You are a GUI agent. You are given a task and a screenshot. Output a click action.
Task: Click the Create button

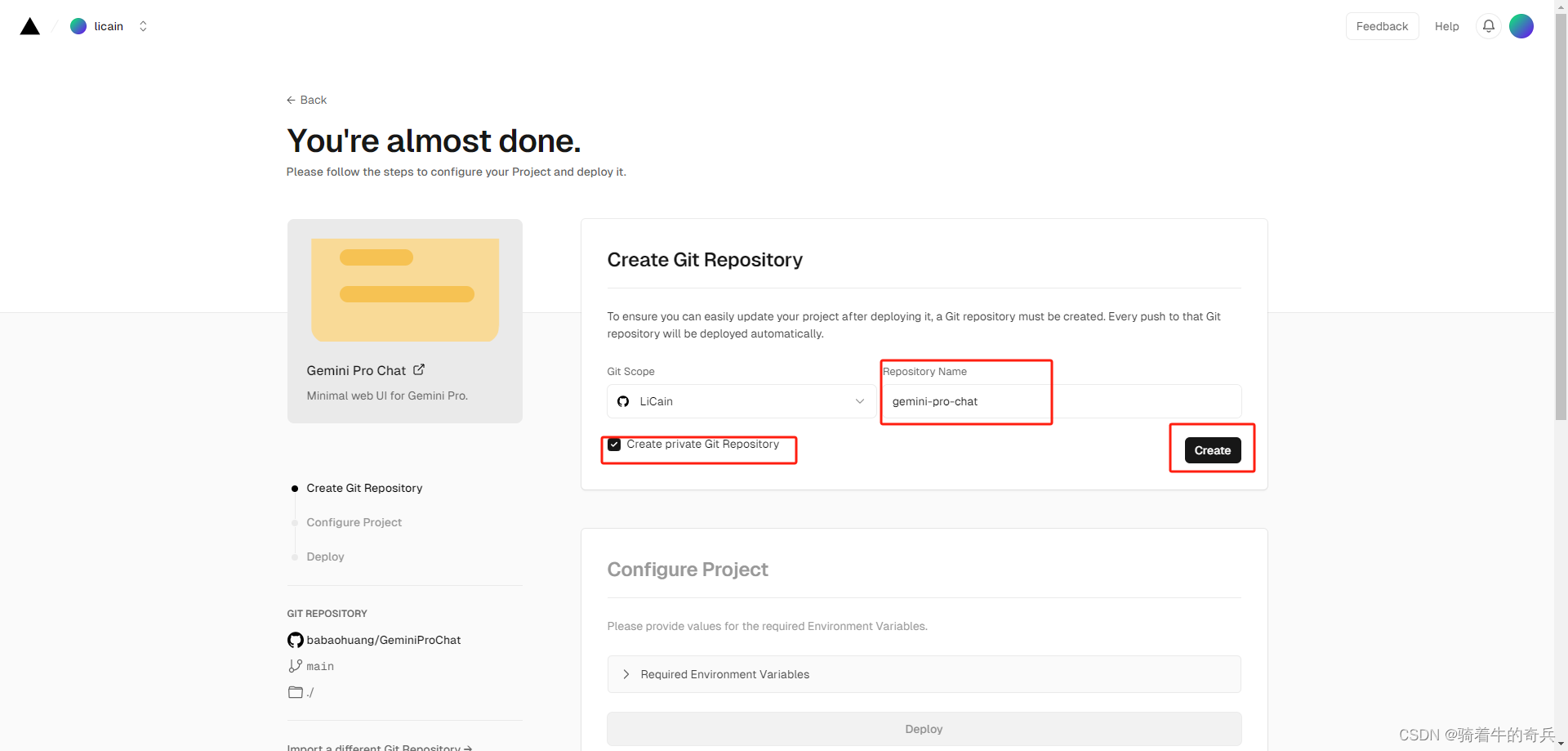[1212, 450]
